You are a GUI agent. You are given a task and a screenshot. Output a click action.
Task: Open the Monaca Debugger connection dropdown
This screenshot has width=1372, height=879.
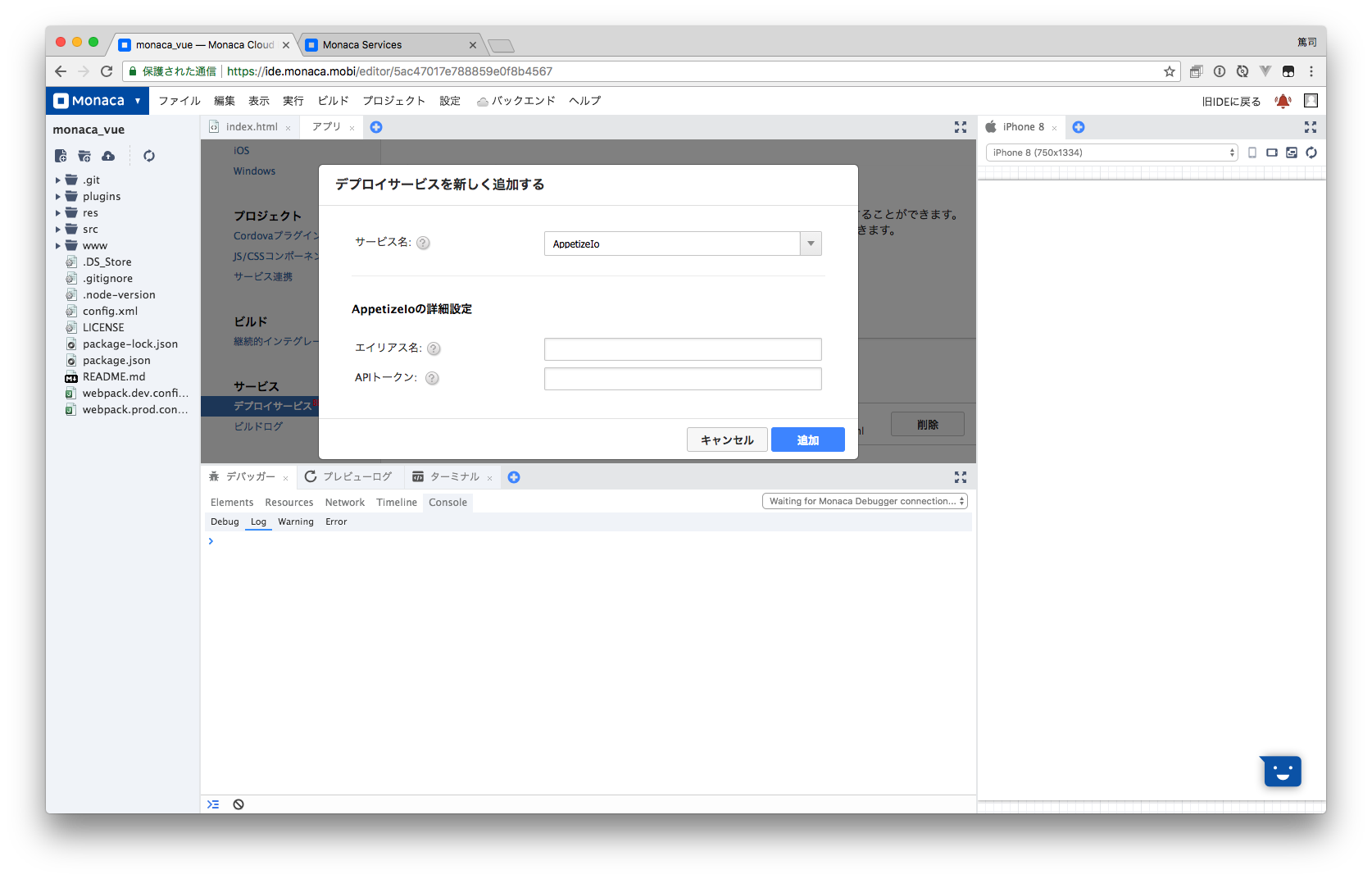pos(865,501)
